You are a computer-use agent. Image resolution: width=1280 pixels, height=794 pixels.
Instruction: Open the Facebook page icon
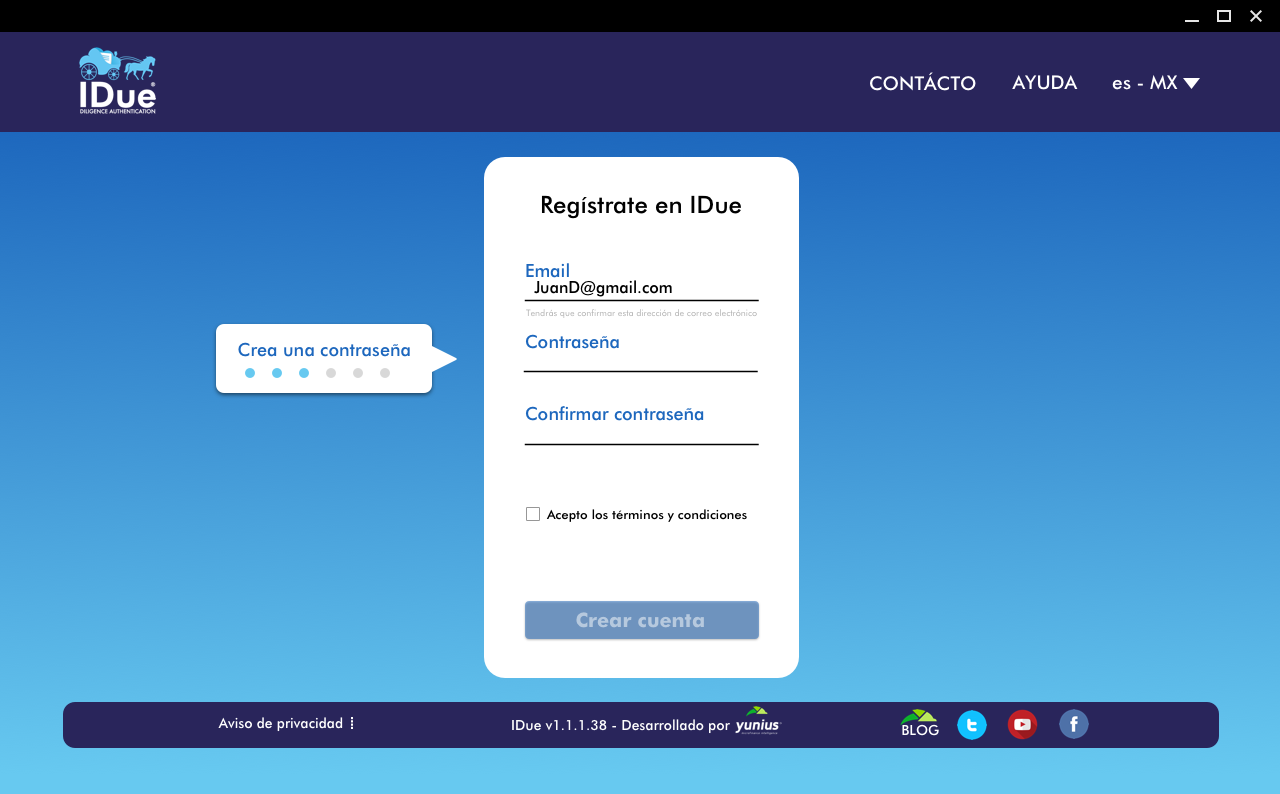1073,724
